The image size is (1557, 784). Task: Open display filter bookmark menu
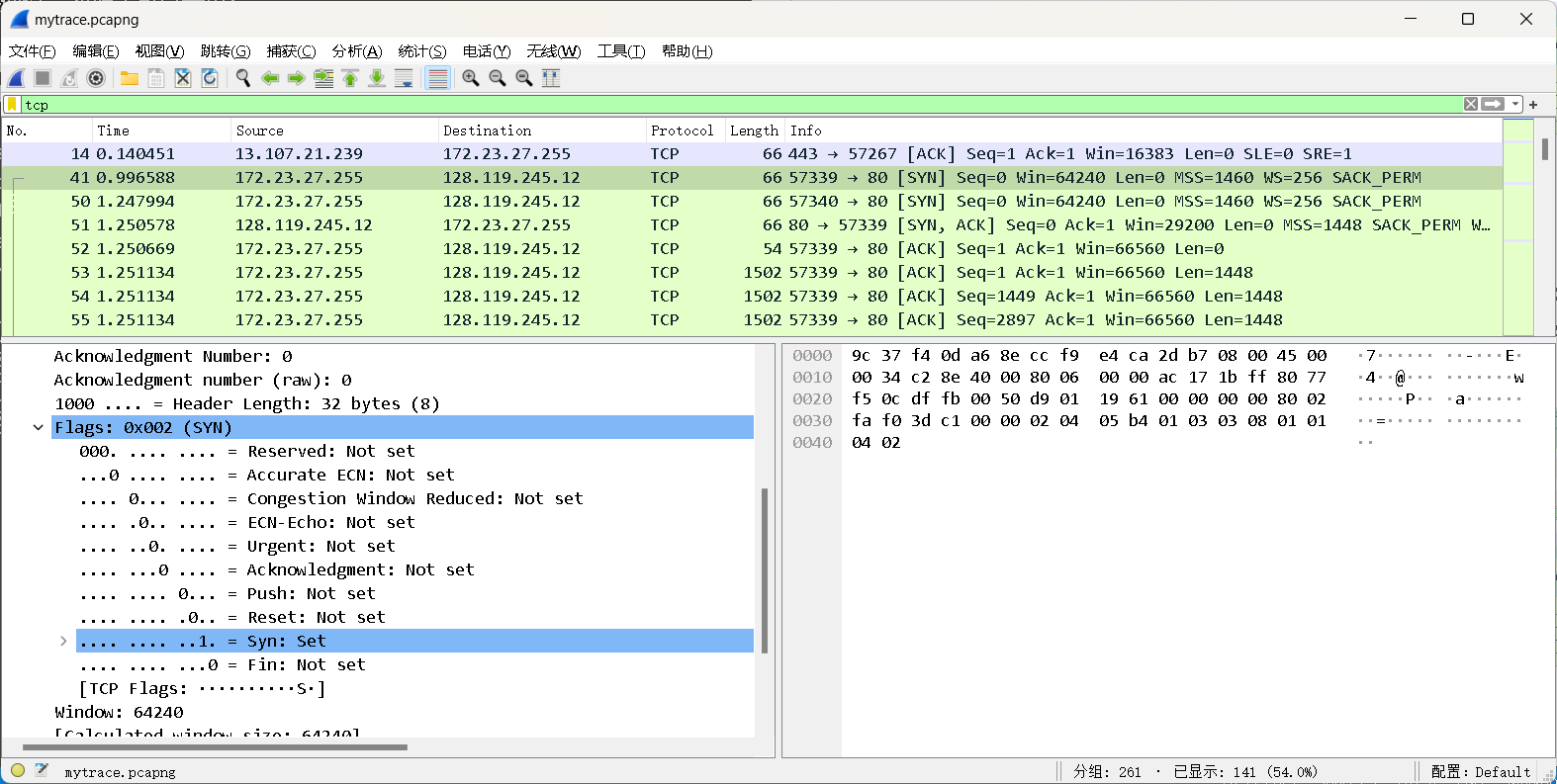click(12, 104)
